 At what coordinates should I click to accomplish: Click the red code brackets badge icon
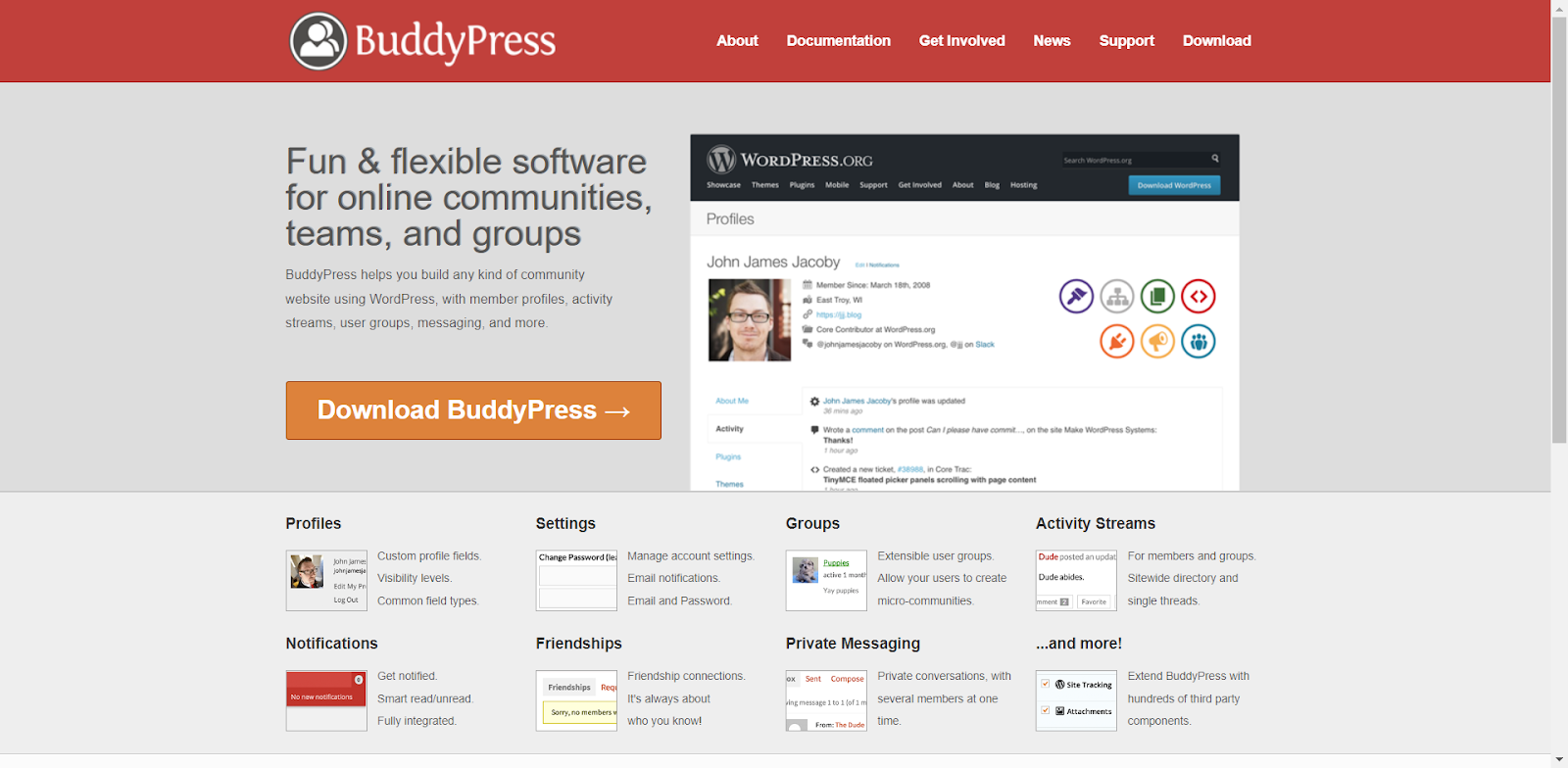1198,296
